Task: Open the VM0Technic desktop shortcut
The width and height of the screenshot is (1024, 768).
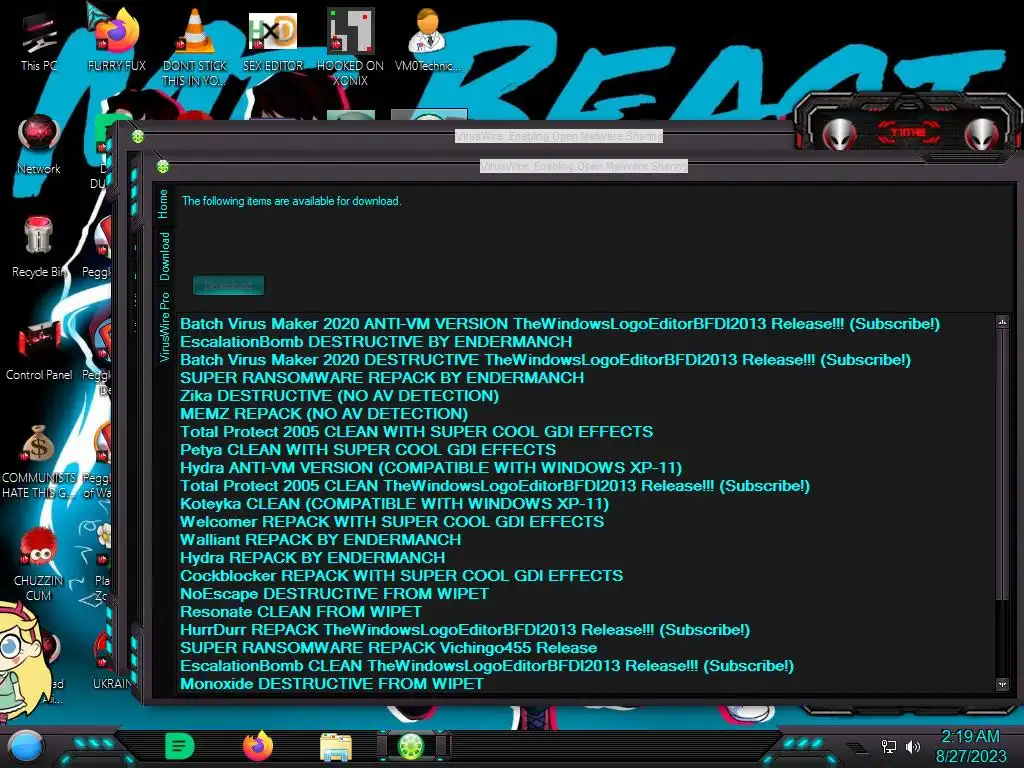Action: click(428, 39)
